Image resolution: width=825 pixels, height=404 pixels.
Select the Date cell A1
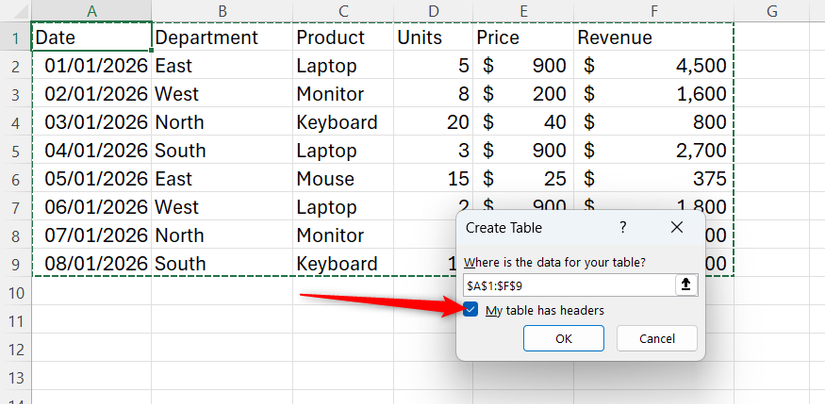tap(91, 38)
